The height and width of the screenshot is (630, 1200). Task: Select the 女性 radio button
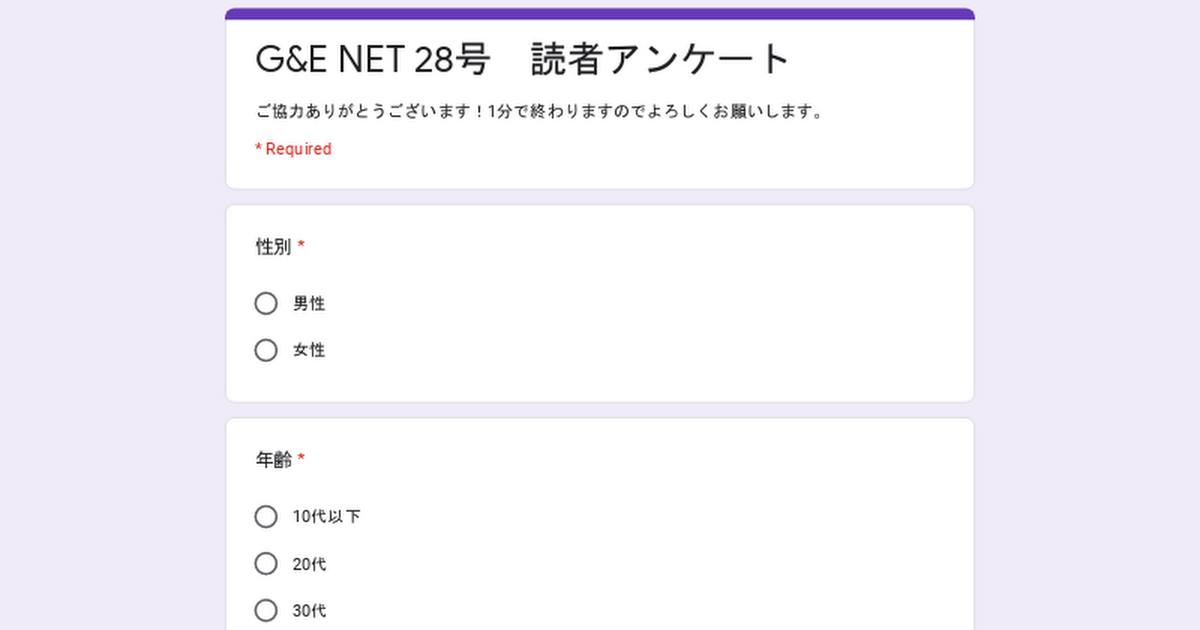tap(266, 350)
